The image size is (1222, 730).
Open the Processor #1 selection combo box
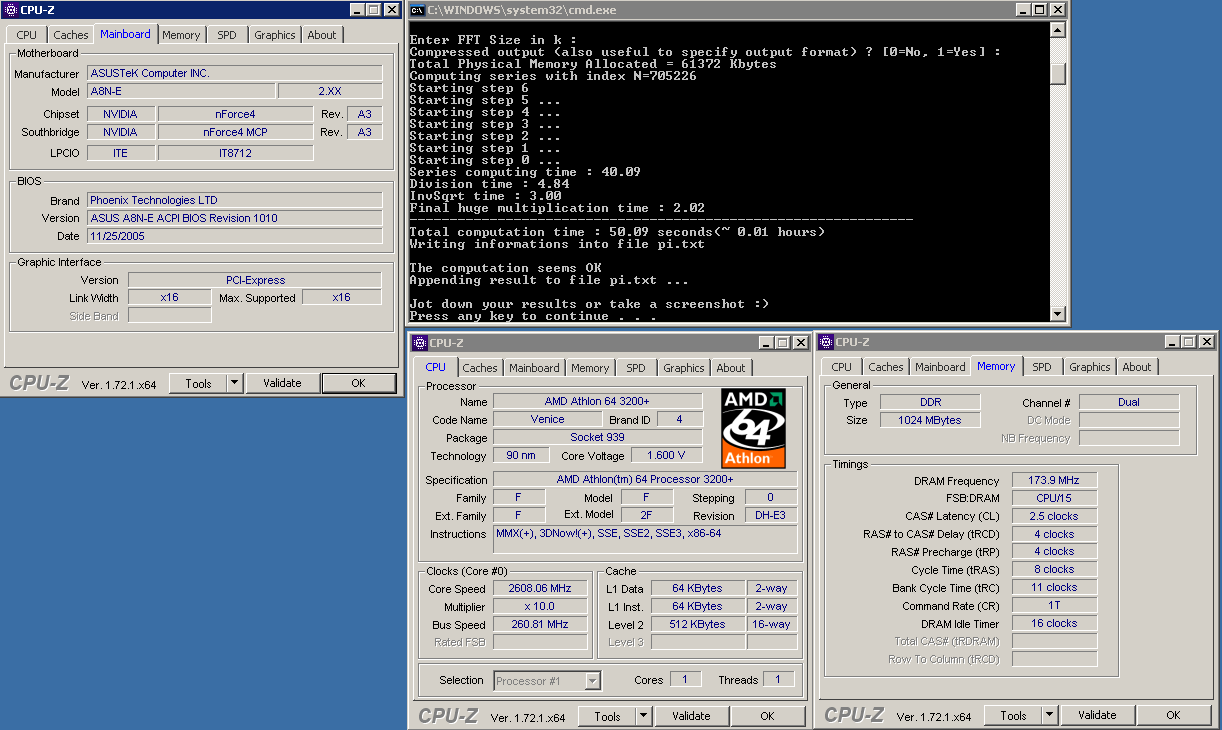(547, 681)
